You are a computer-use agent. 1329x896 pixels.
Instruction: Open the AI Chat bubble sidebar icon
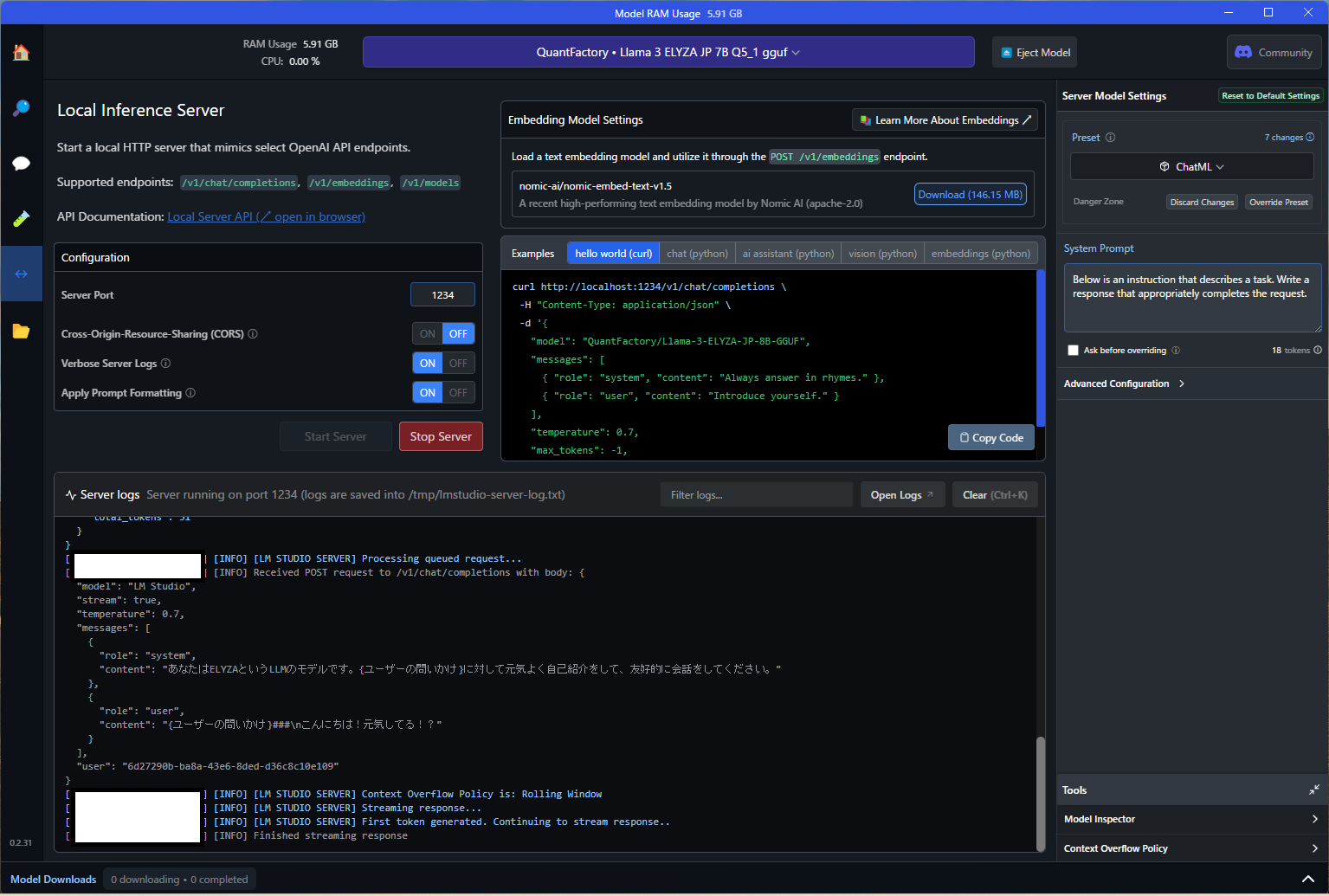click(21, 164)
